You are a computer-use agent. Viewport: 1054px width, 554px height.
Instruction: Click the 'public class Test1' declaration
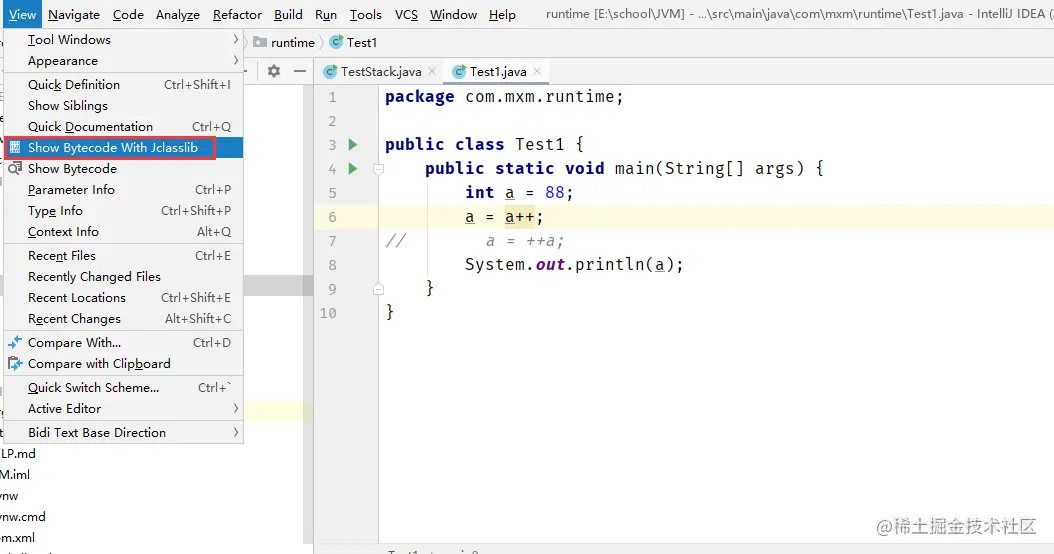484,145
